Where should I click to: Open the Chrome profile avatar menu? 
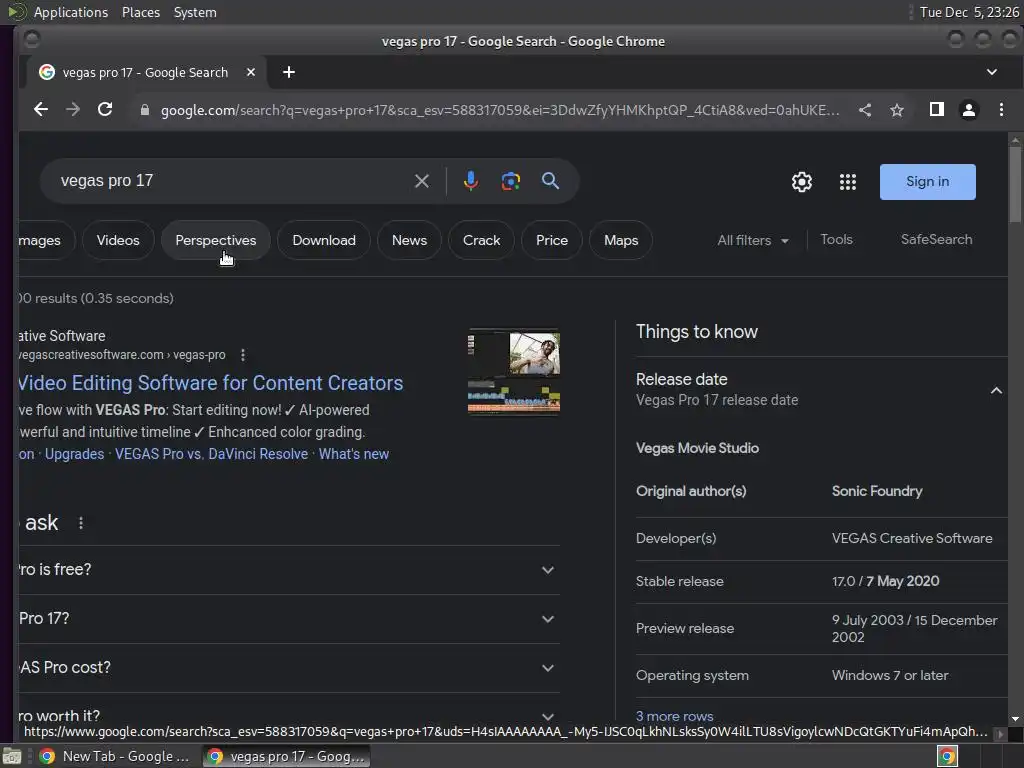[968, 110]
